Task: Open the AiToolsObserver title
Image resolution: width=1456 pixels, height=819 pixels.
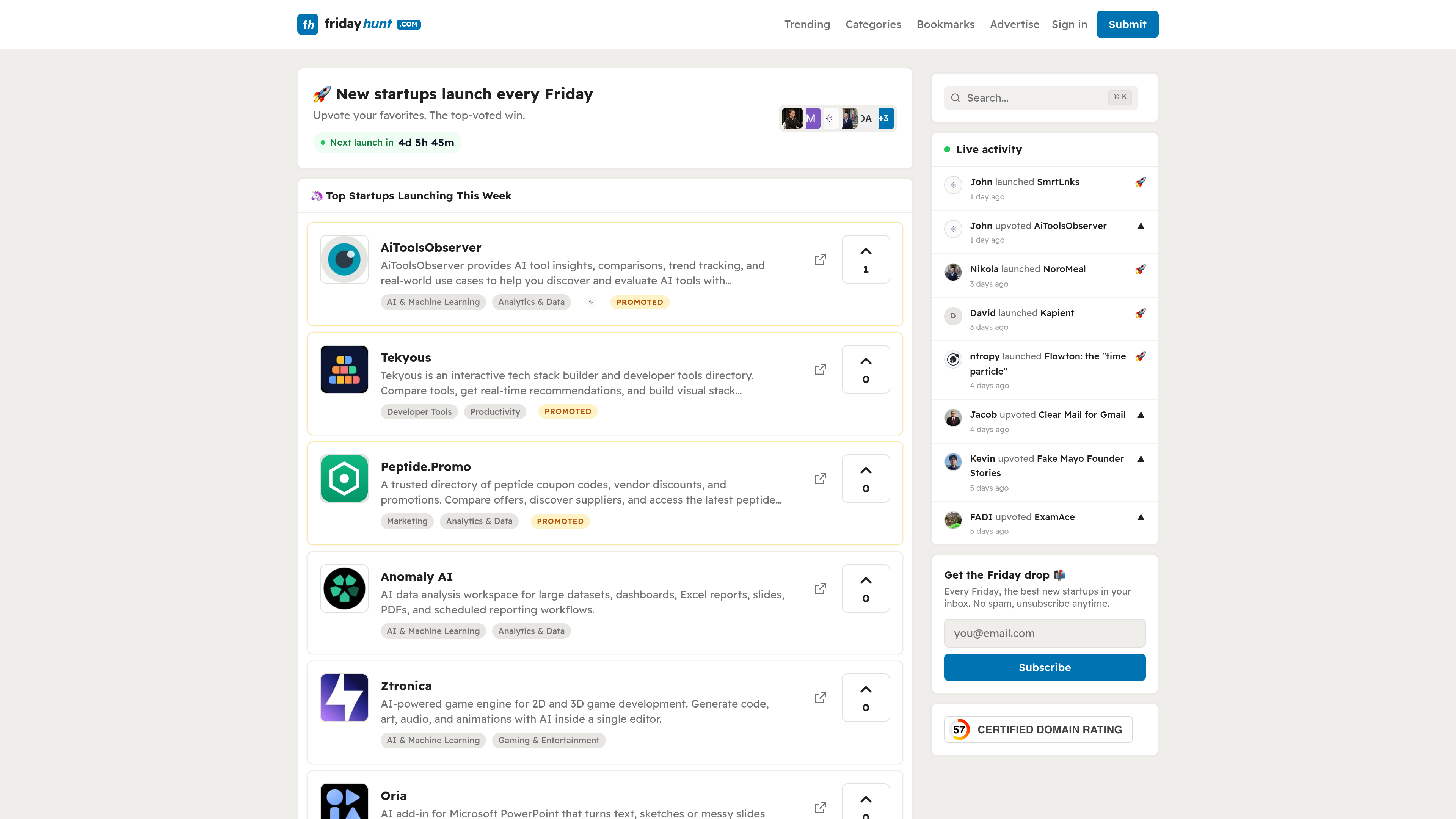Action: [x=431, y=248]
